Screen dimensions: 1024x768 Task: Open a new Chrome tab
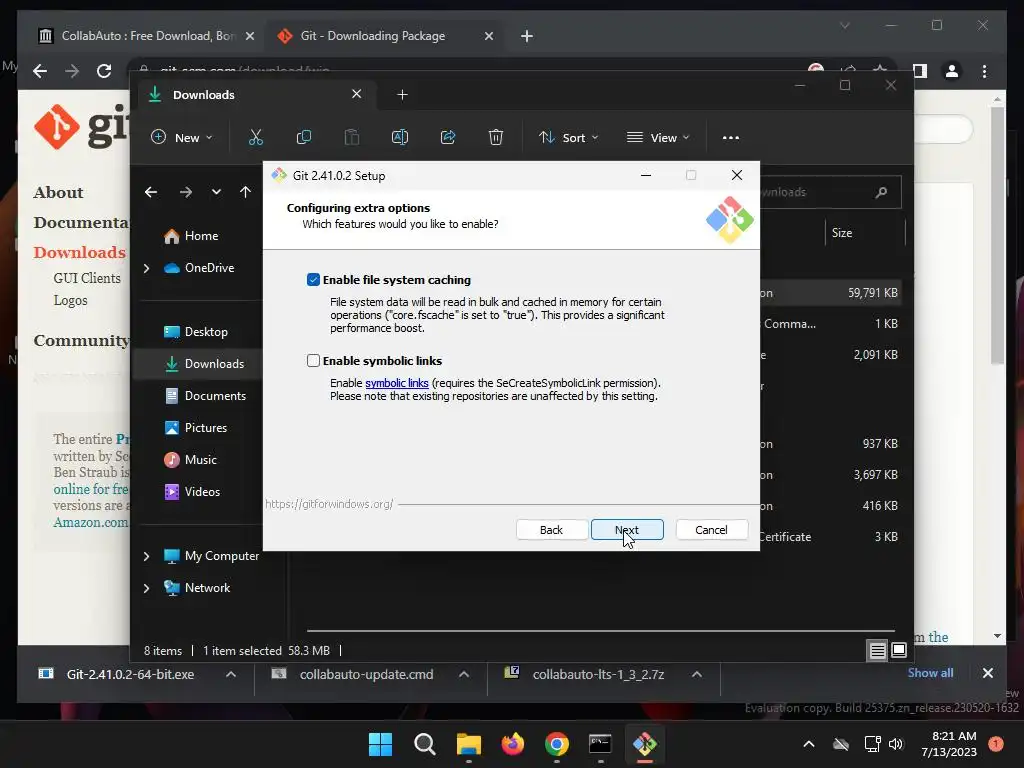[527, 36]
